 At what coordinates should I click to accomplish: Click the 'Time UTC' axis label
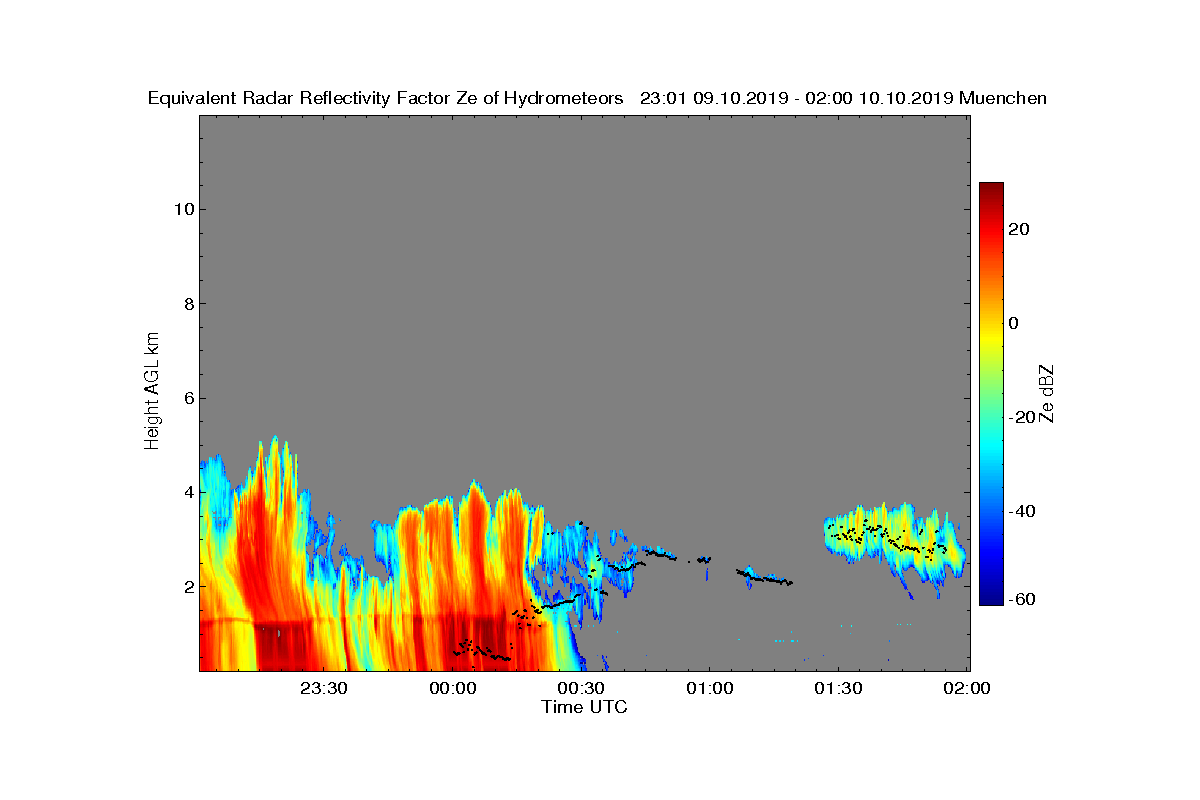(585, 707)
